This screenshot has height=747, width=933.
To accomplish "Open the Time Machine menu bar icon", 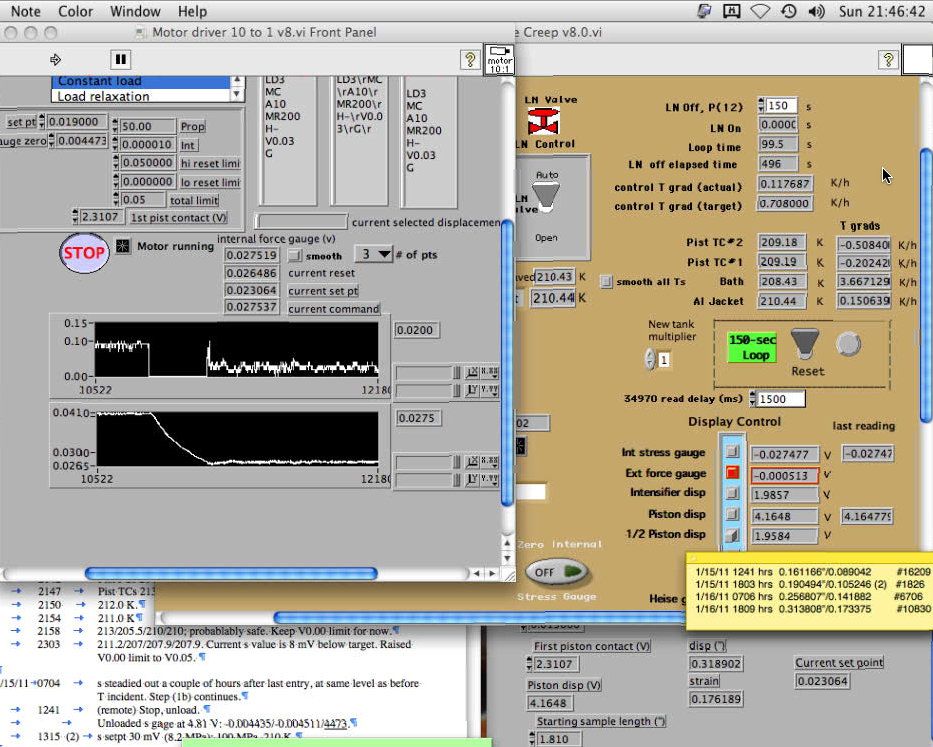I will coord(789,11).
